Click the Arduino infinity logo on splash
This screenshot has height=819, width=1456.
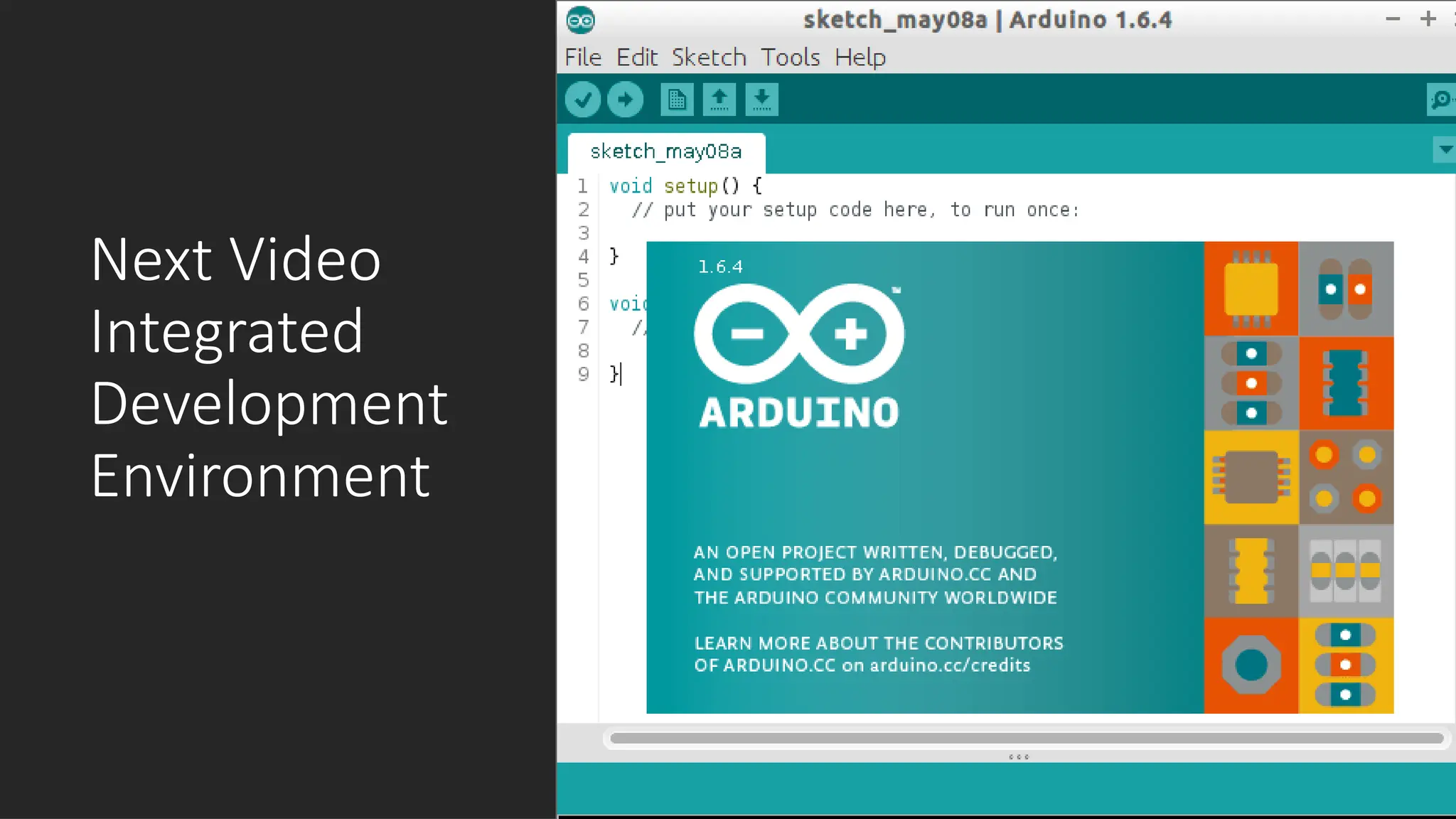[799, 333]
